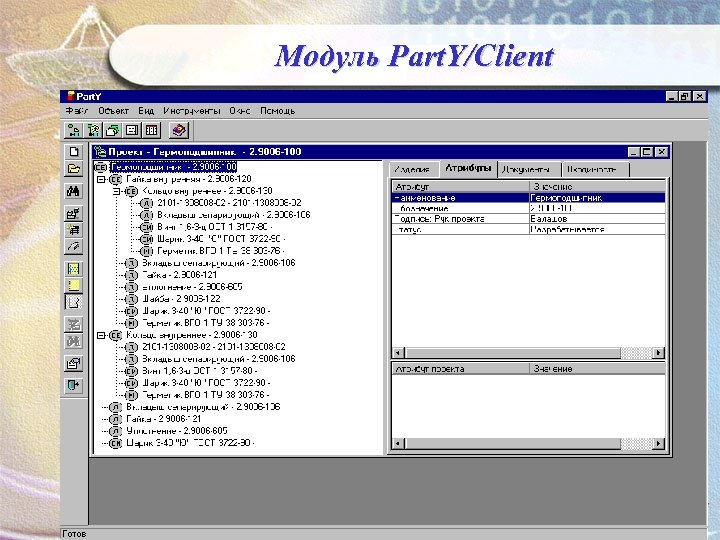Open the Вид menu
720x540 pixels.
coord(146,111)
